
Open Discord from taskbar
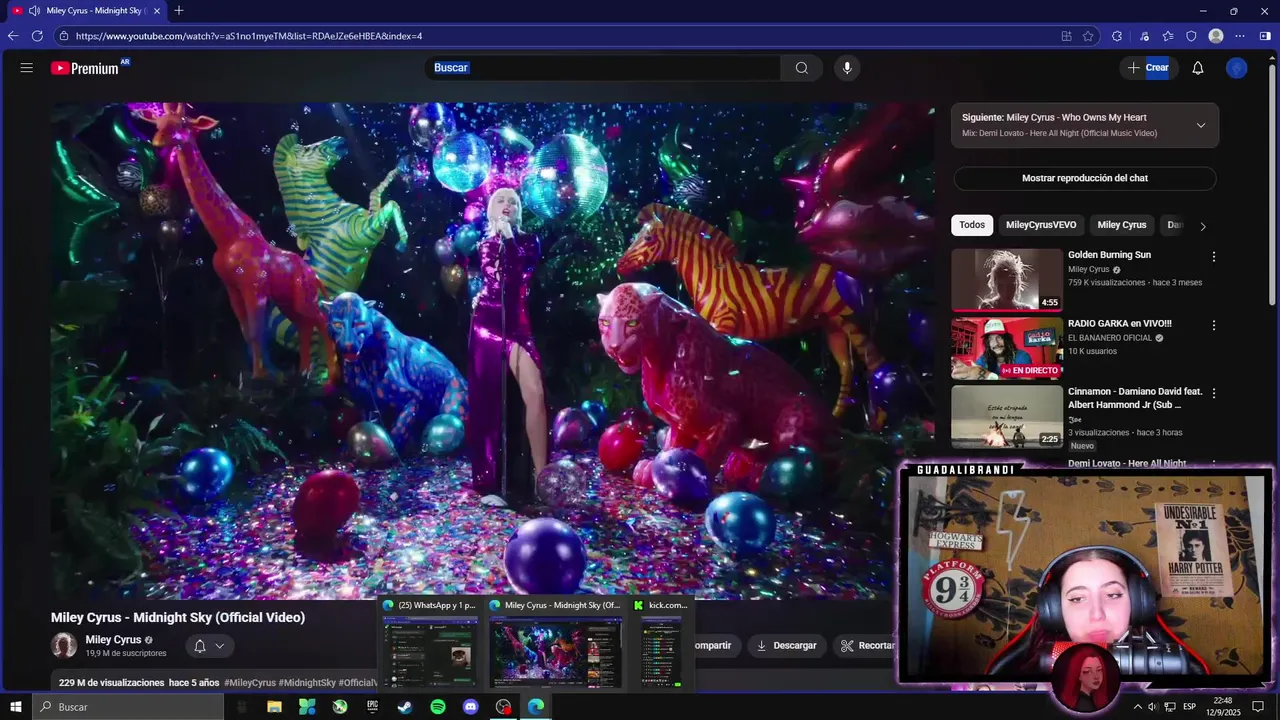[471, 707]
